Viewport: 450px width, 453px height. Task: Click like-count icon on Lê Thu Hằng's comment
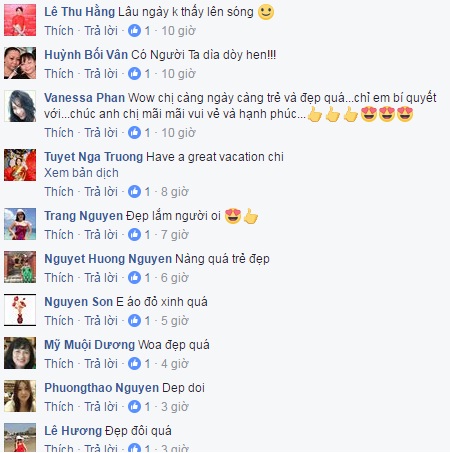(134, 31)
